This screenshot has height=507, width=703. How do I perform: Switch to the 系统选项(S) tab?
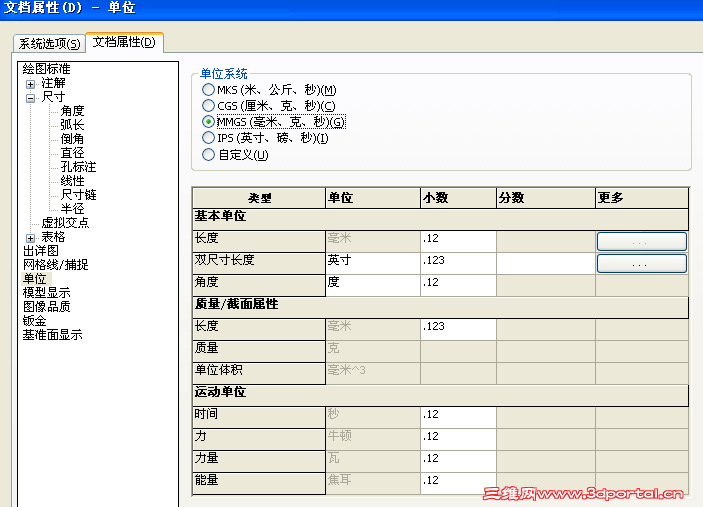pyautogui.click(x=49, y=43)
